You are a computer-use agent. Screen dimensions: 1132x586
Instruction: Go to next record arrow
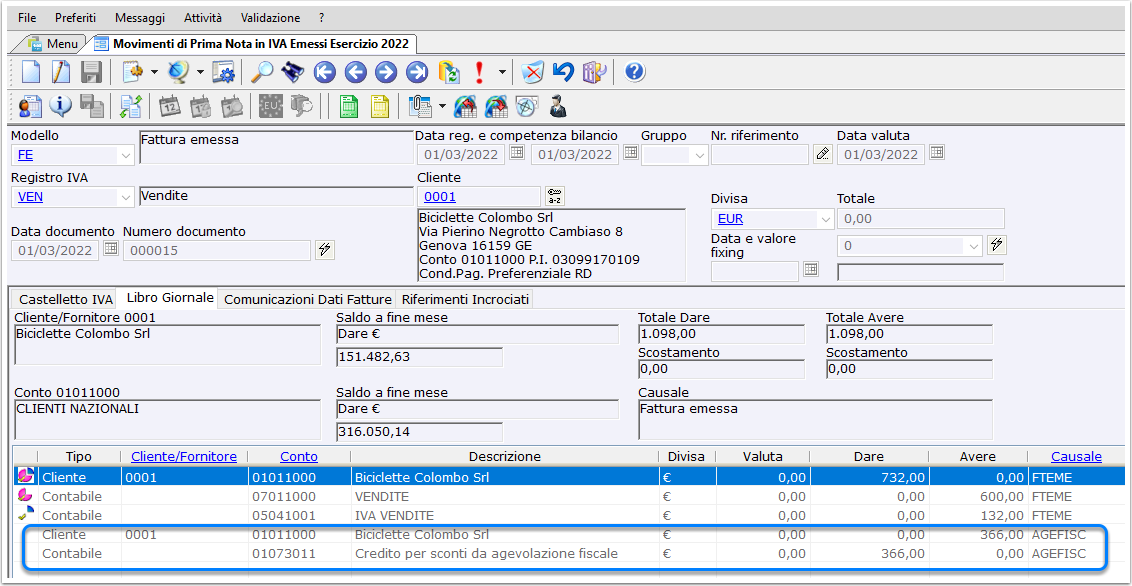point(386,72)
